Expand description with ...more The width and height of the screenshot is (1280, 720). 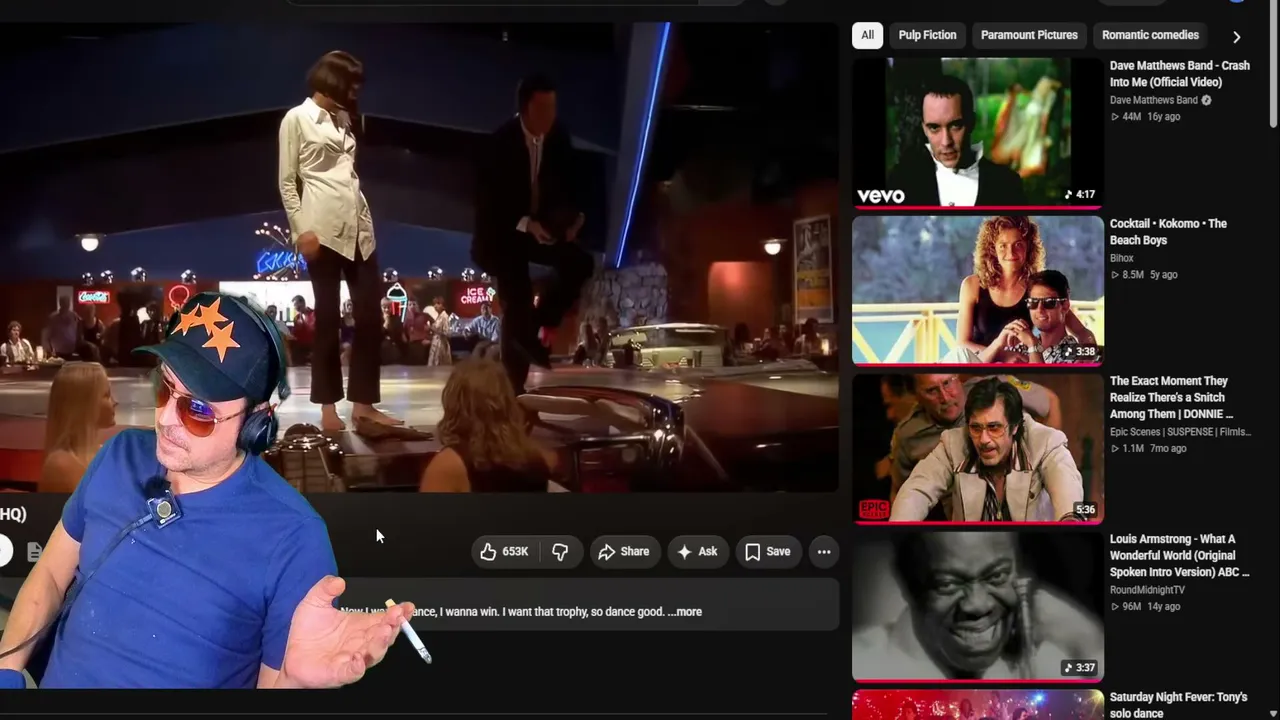point(685,612)
